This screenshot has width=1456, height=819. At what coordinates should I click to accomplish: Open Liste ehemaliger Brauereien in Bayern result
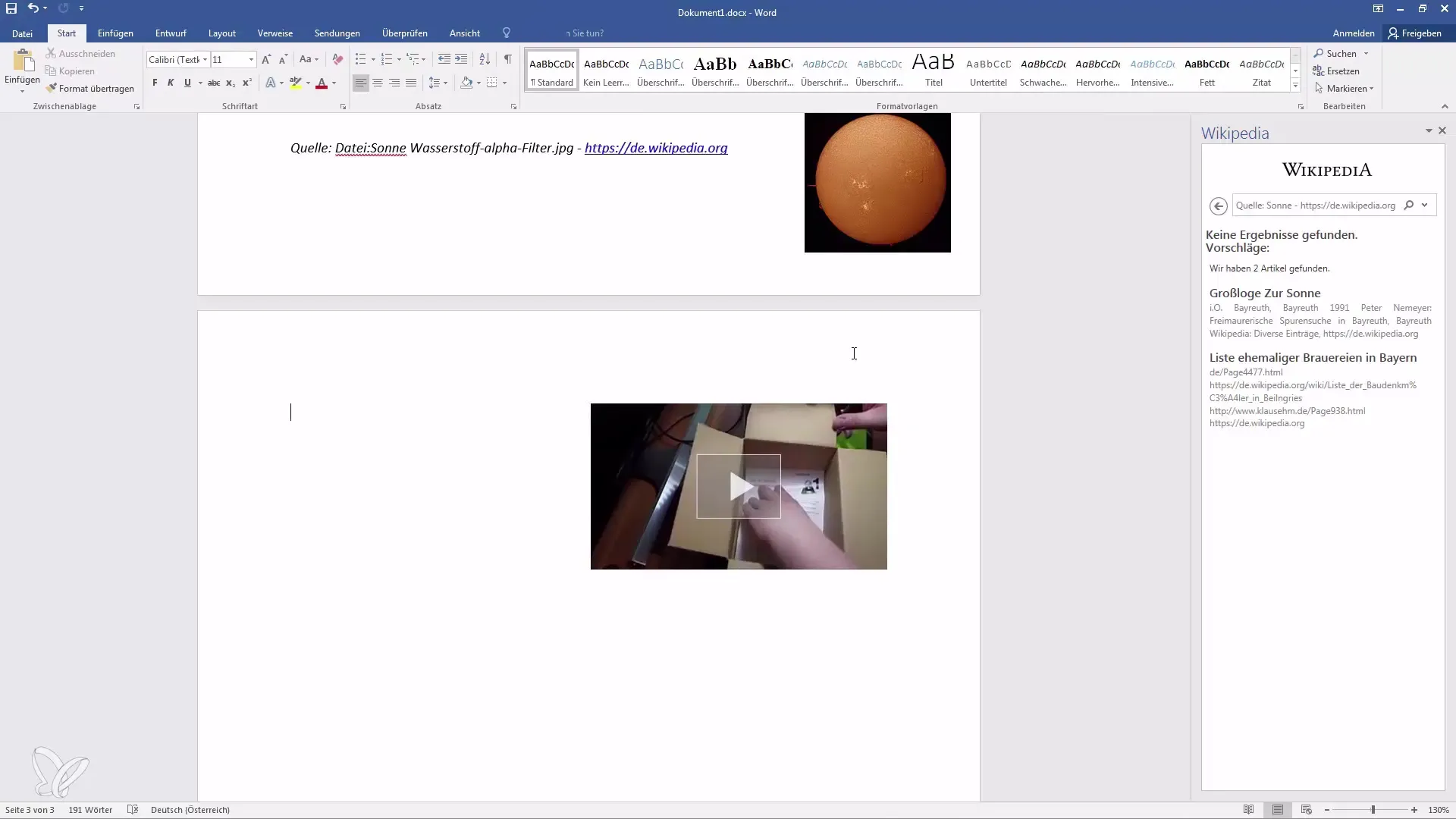pos(1313,358)
